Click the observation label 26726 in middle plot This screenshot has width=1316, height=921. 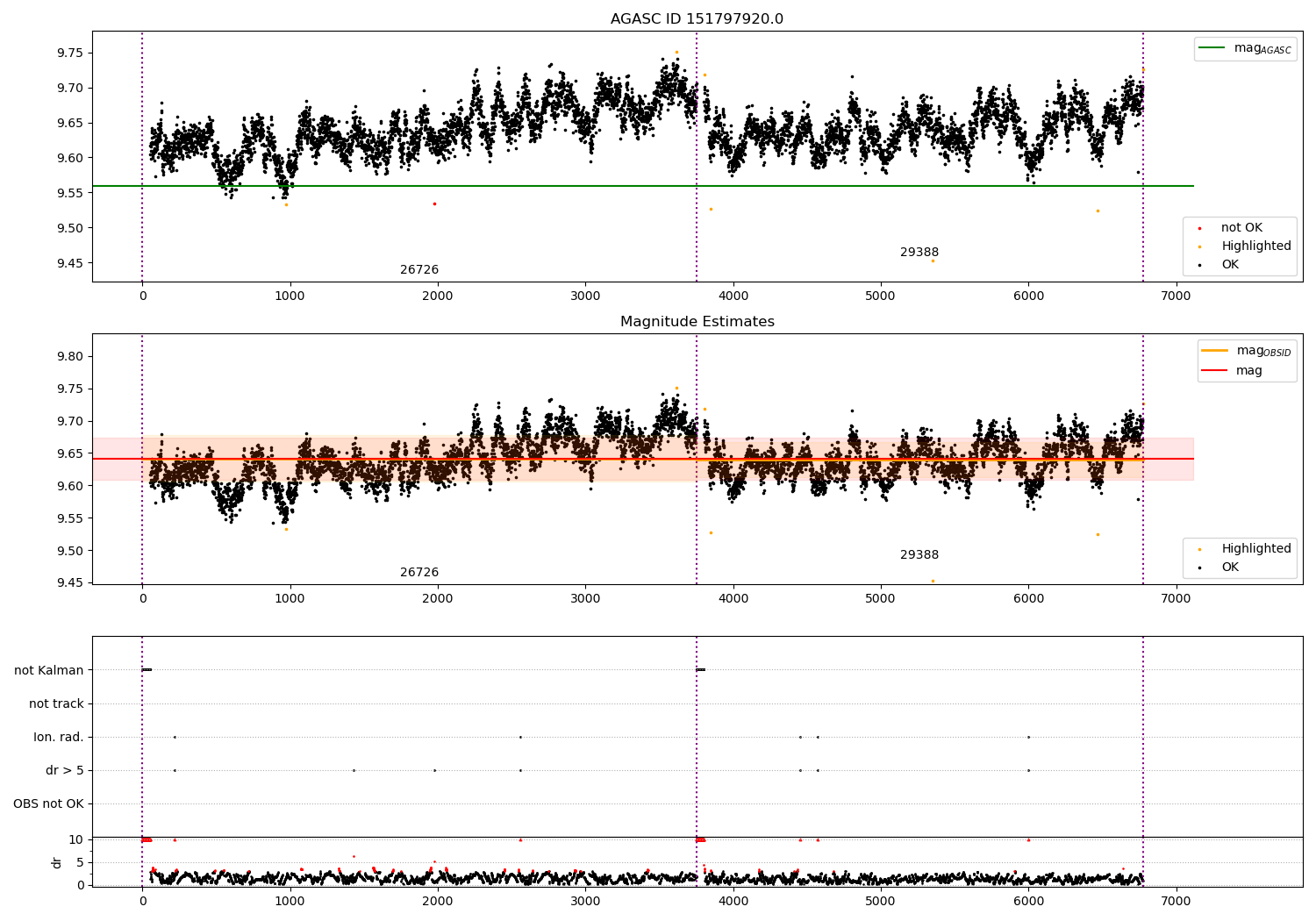click(x=419, y=573)
